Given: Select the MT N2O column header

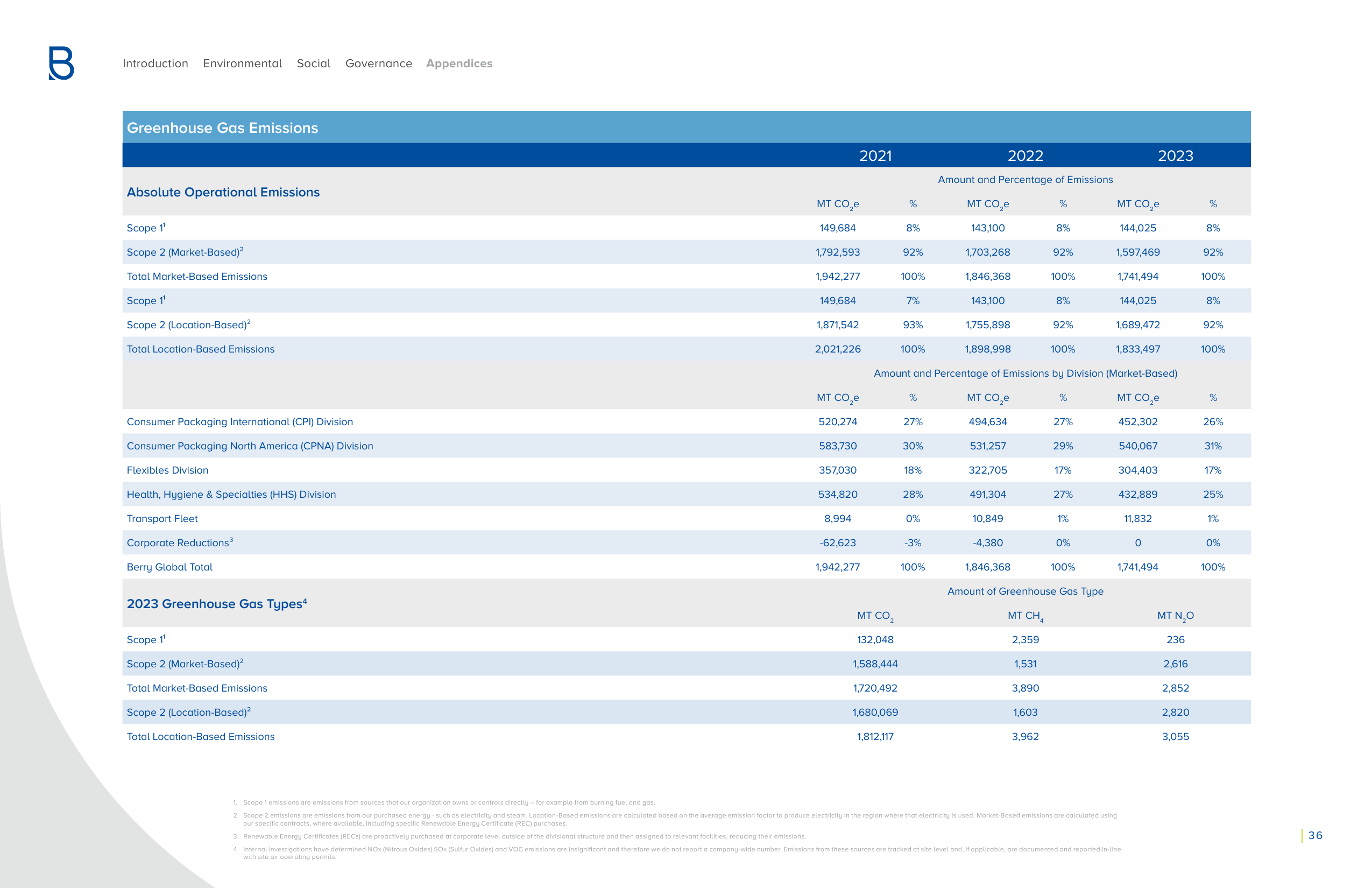Looking at the screenshot, I should pyautogui.click(x=1176, y=616).
